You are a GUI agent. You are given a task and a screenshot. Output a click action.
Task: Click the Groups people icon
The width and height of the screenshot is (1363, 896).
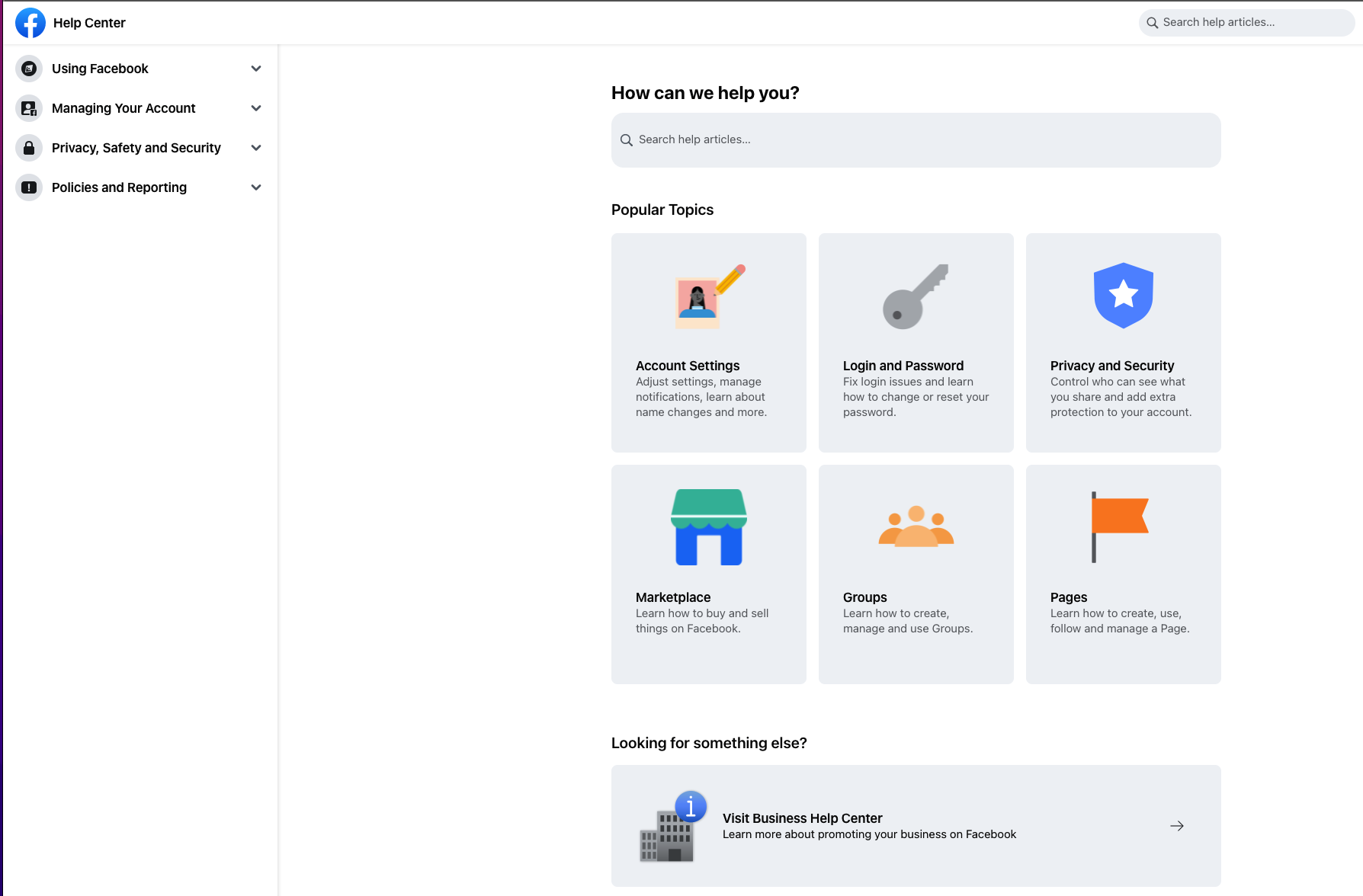click(x=916, y=526)
